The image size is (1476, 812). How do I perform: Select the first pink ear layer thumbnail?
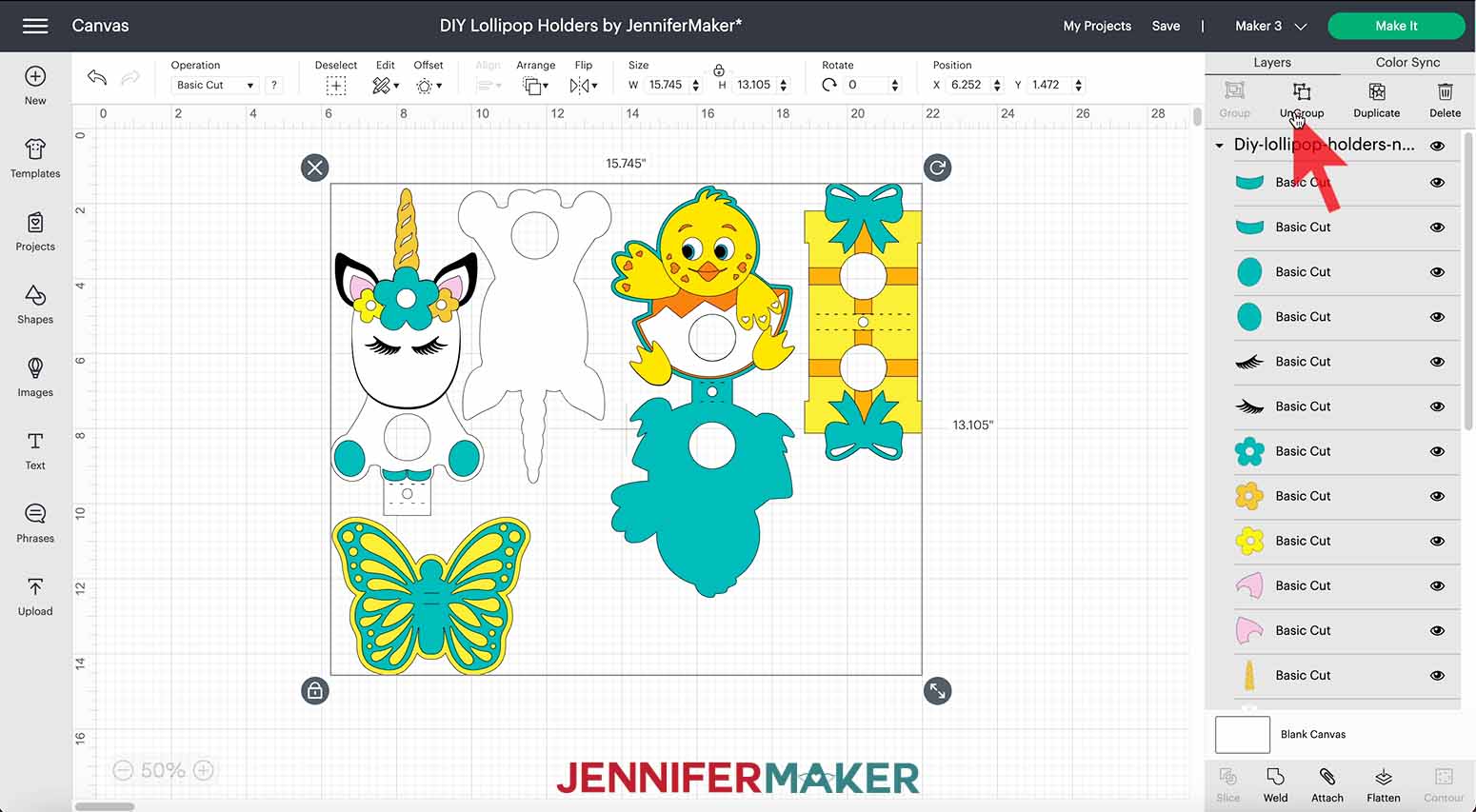pos(1249,585)
